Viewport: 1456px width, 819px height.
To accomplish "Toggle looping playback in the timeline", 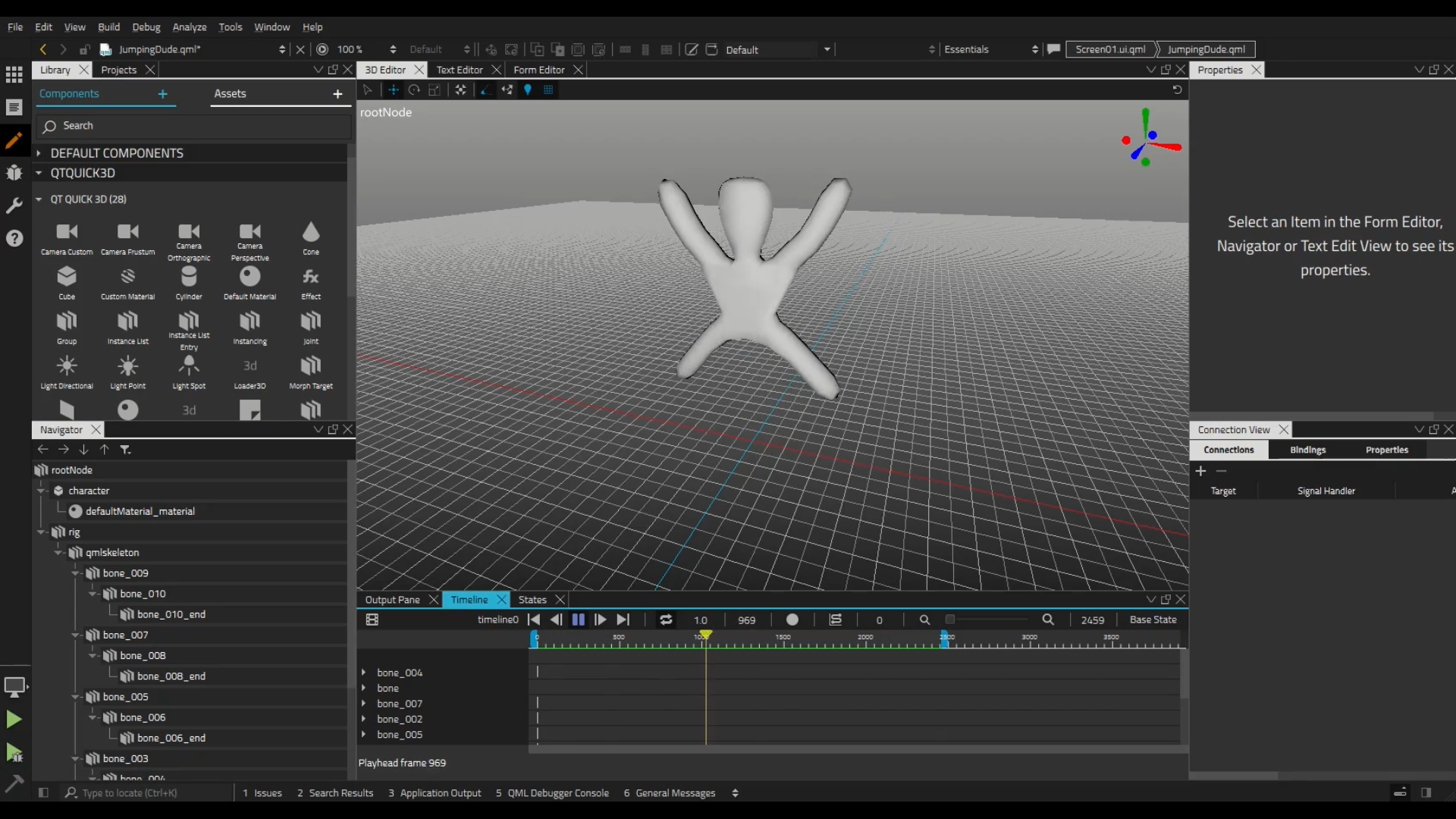I will pyautogui.click(x=666, y=620).
